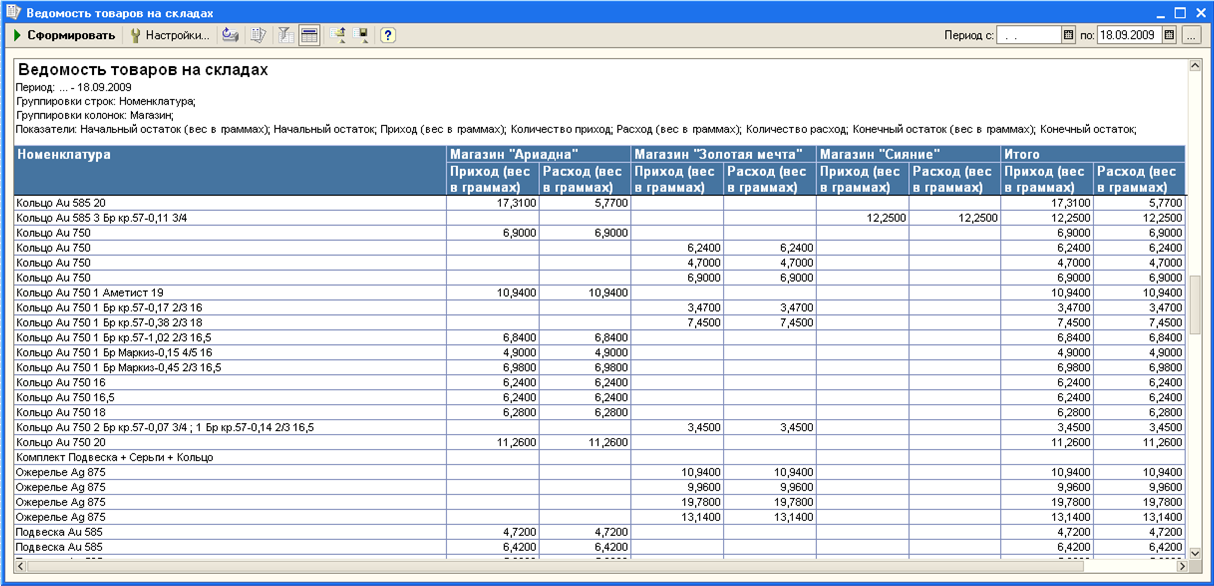Open calendar picker for по date
The height and width of the screenshot is (586, 1214).
click(x=1169, y=35)
